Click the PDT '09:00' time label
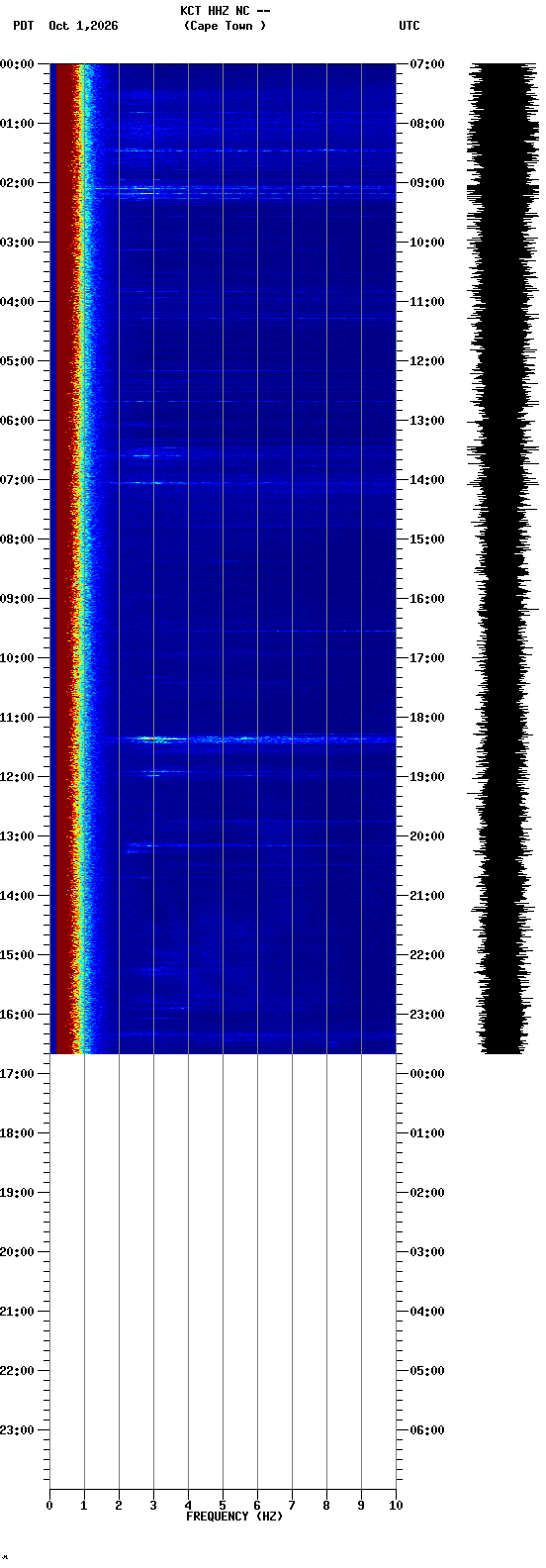This screenshot has width=546, height=1568. pyautogui.click(x=17, y=599)
